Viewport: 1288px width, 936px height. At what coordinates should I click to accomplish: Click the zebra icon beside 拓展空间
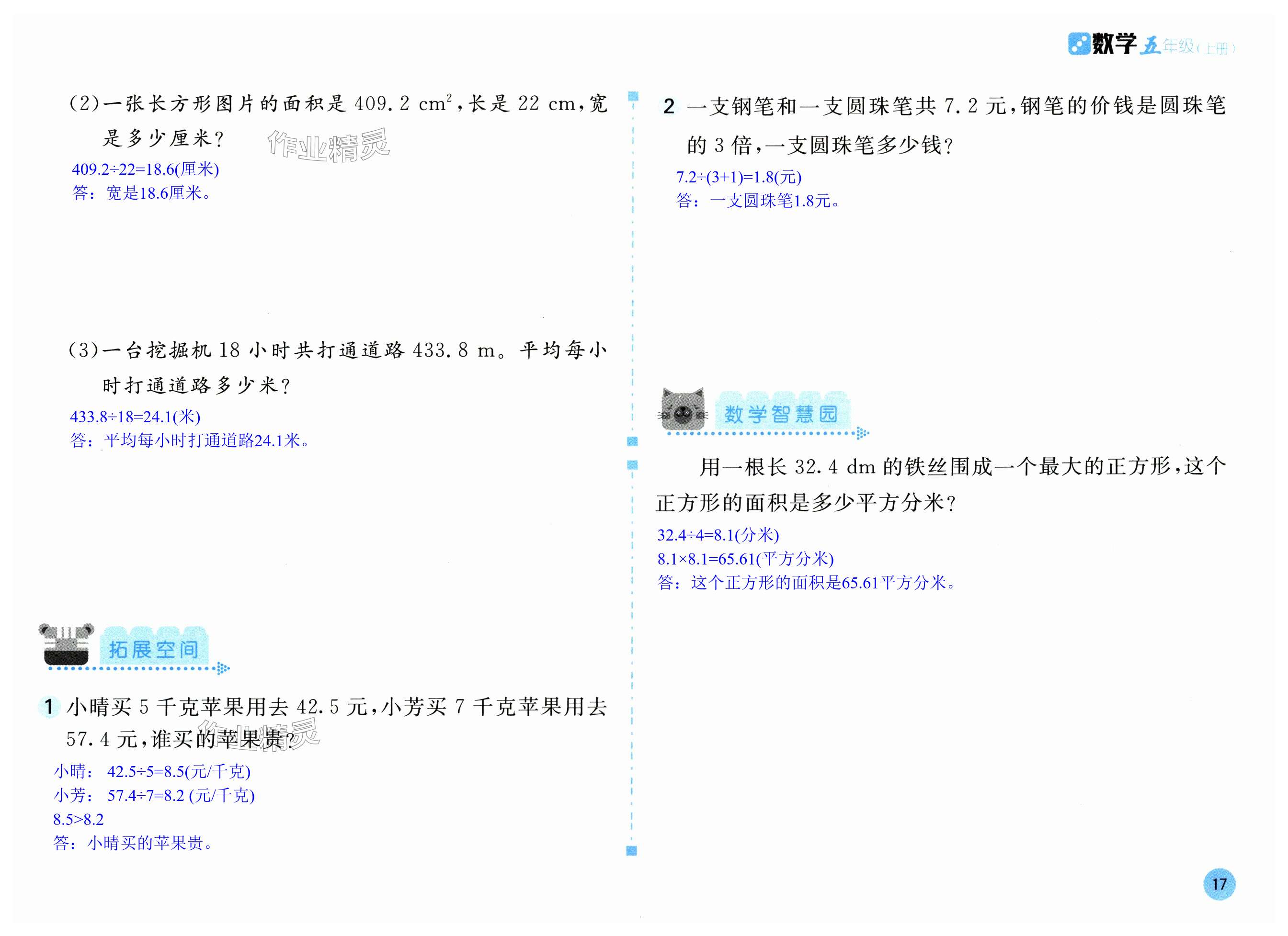pyautogui.click(x=66, y=645)
